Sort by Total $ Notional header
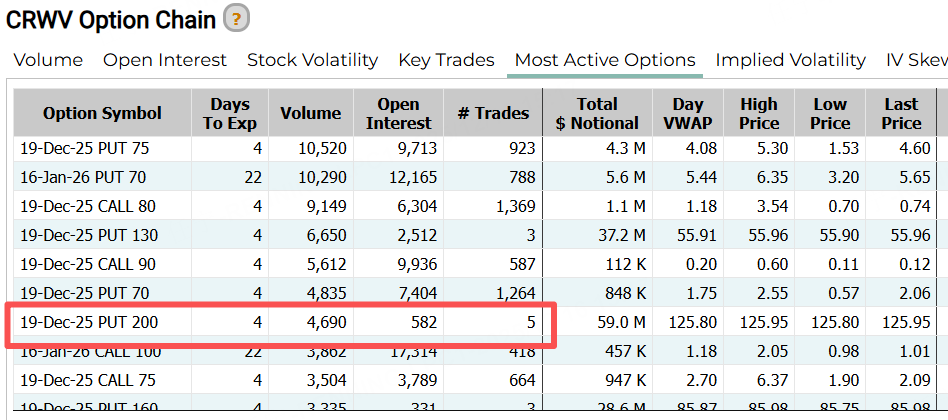The image size is (948, 420). tap(597, 113)
